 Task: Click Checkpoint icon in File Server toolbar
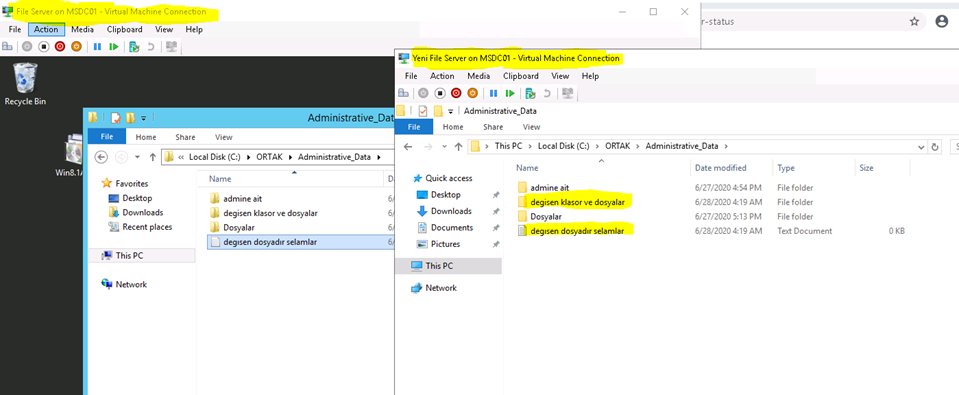click(x=134, y=46)
